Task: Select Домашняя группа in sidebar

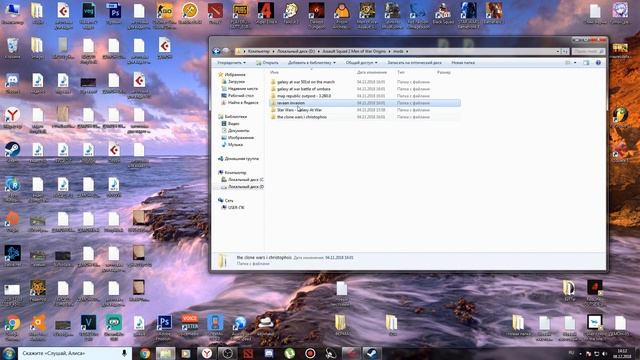Action: pos(242,158)
